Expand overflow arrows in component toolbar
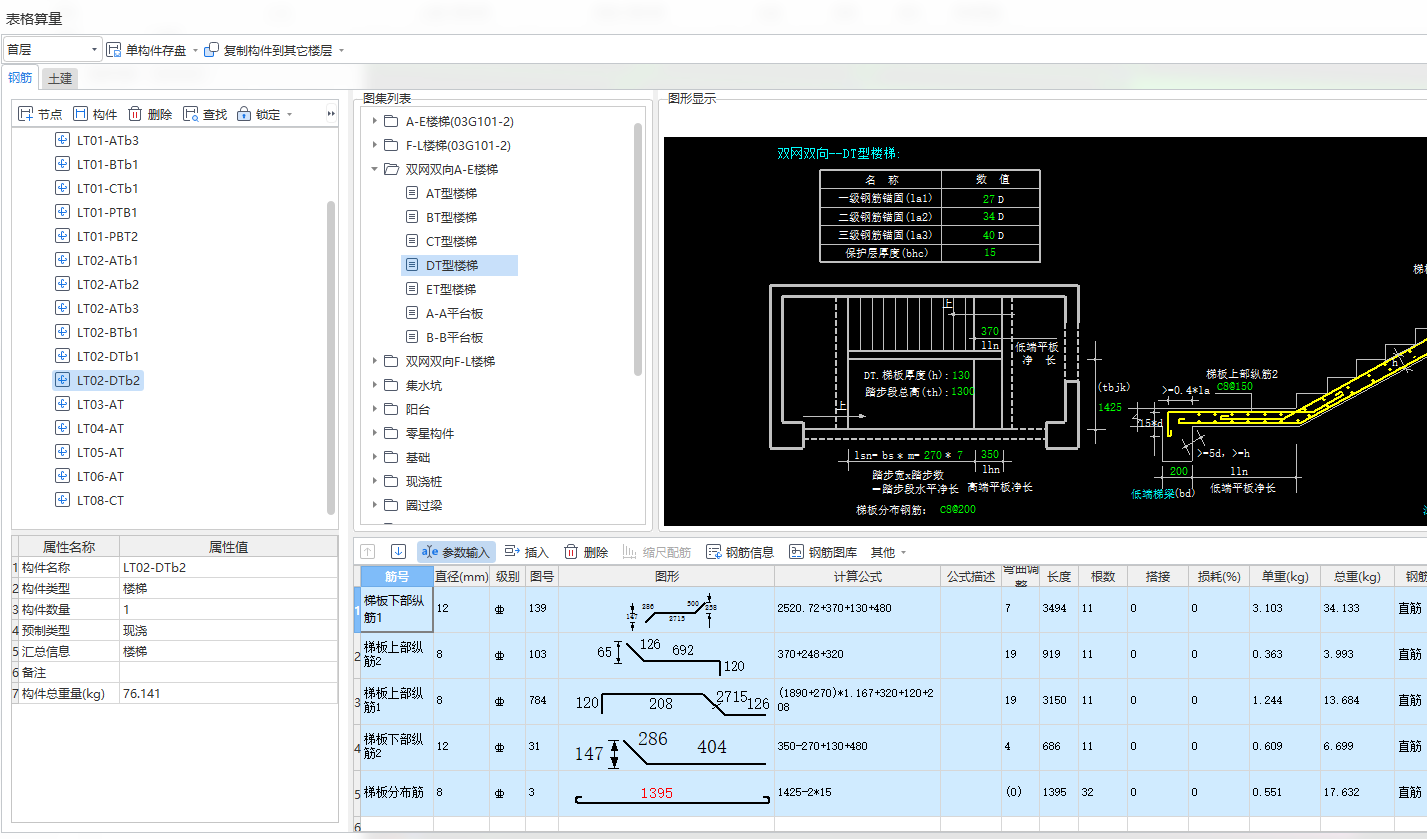Screen dimensions: 1427x839 pyautogui.click(x=331, y=115)
